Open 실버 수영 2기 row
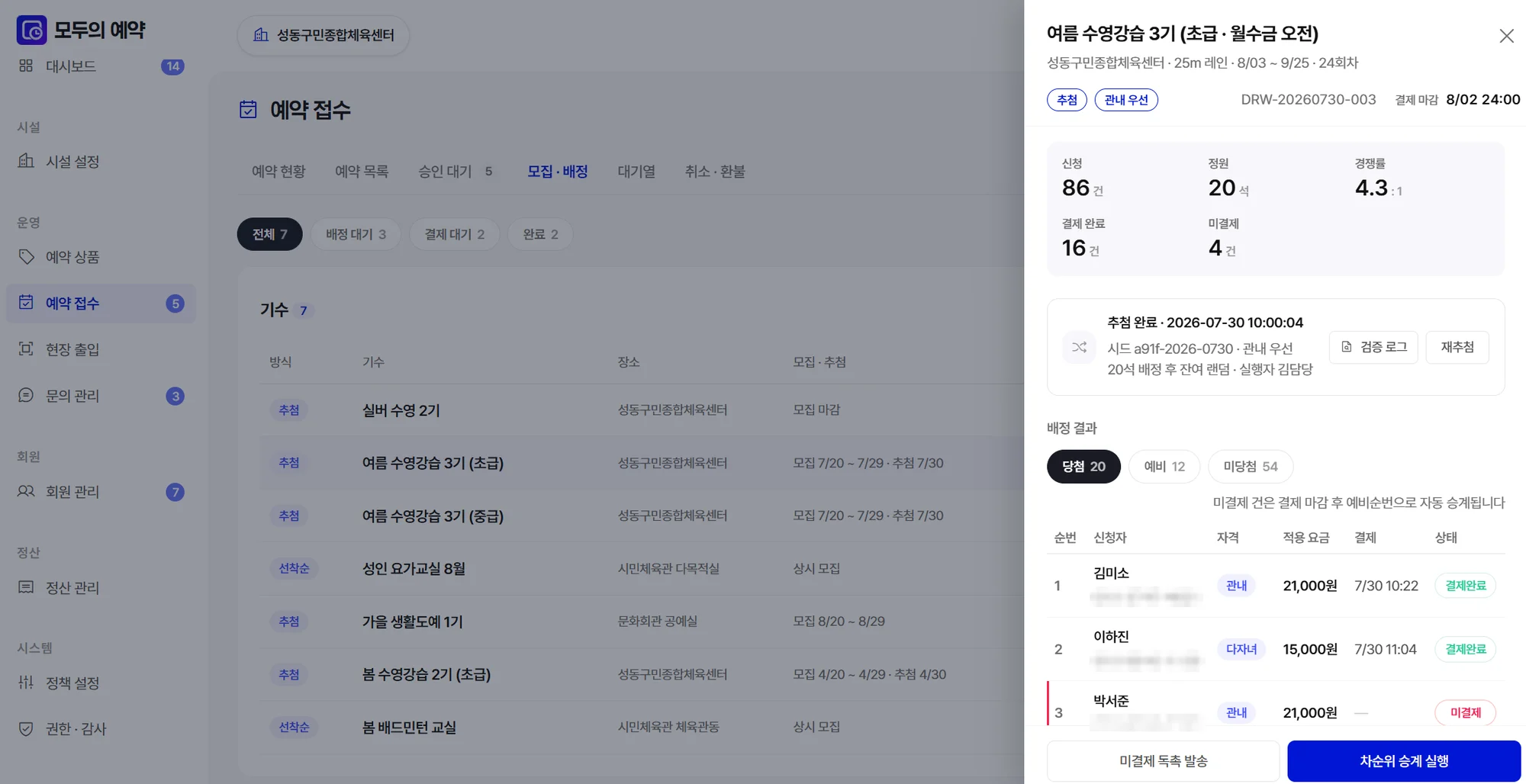Image resolution: width=1526 pixels, height=784 pixels. coord(642,410)
